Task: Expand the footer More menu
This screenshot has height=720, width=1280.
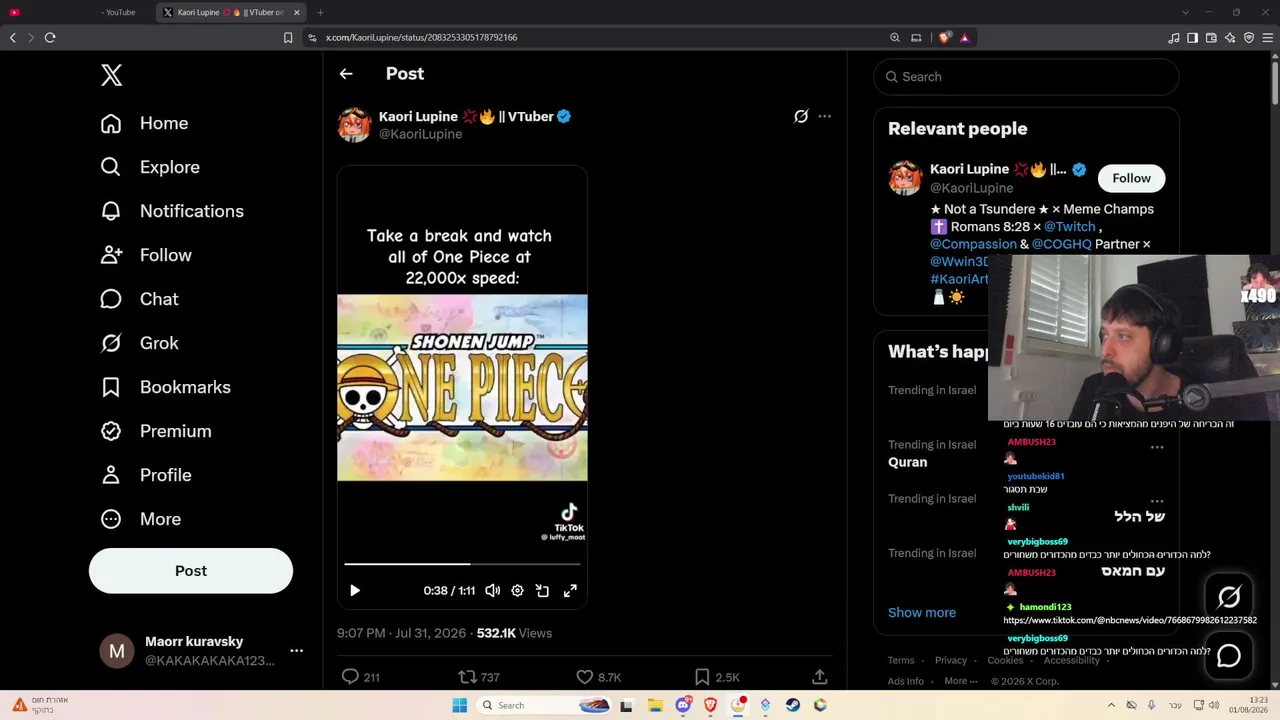Action: pos(961,681)
